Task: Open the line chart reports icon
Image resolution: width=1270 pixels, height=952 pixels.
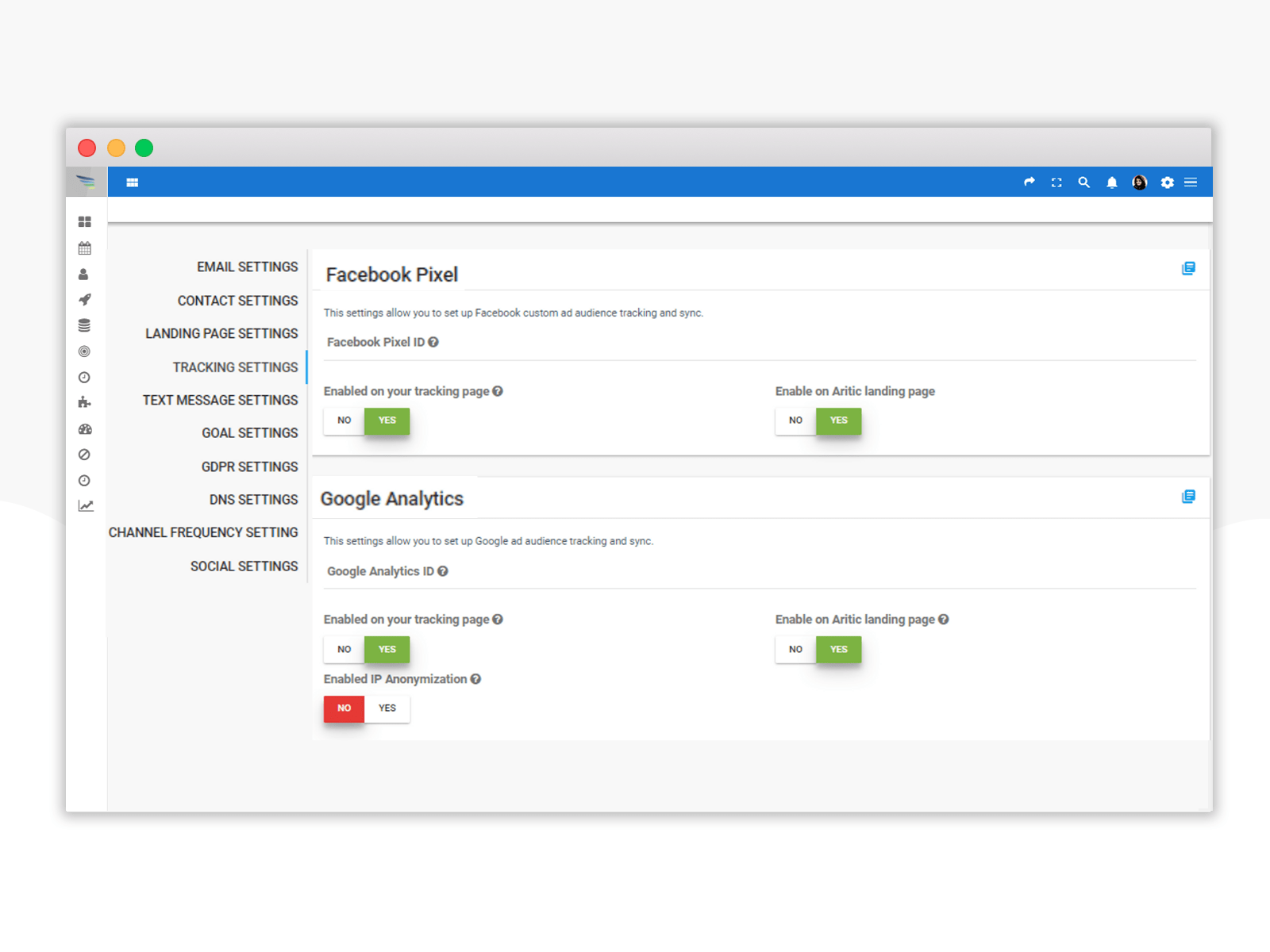Action: pyautogui.click(x=86, y=506)
